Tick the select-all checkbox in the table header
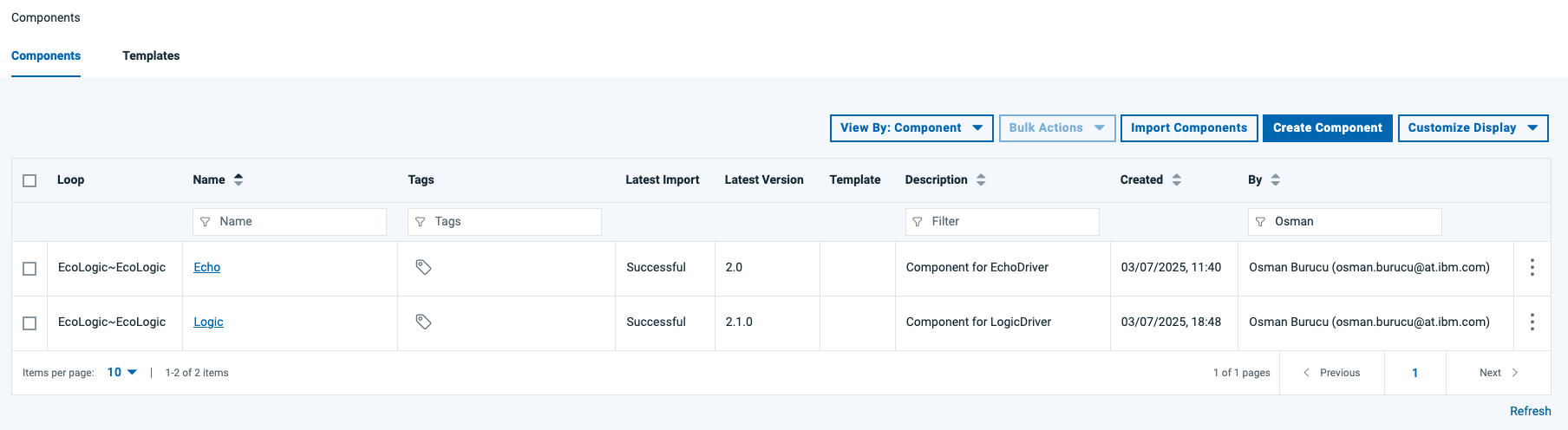 (x=29, y=180)
